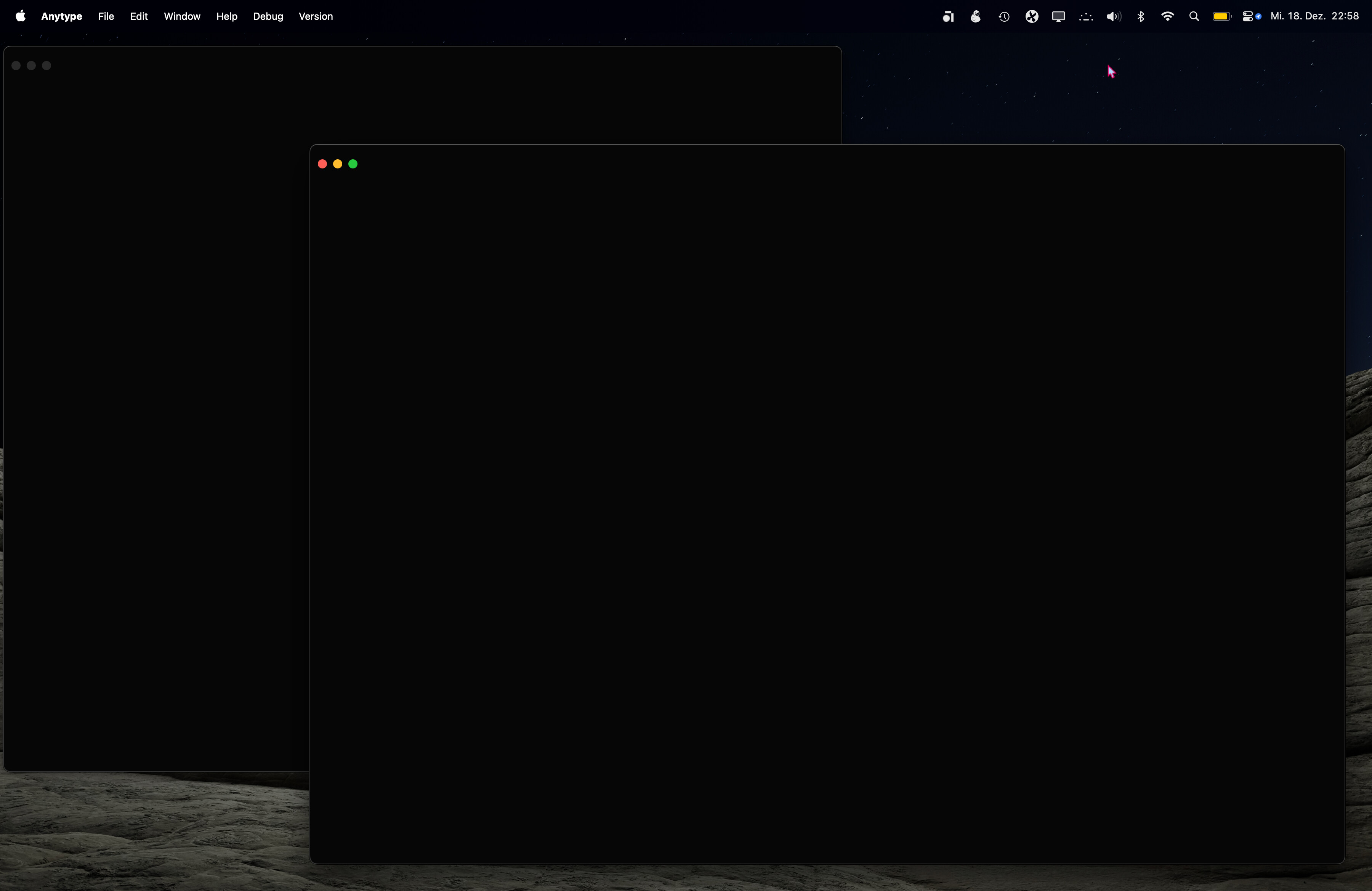Viewport: 1372px width, 891px height.
Task: Open the Help menu
Action: pyautogui.click(x=226, y=16)
